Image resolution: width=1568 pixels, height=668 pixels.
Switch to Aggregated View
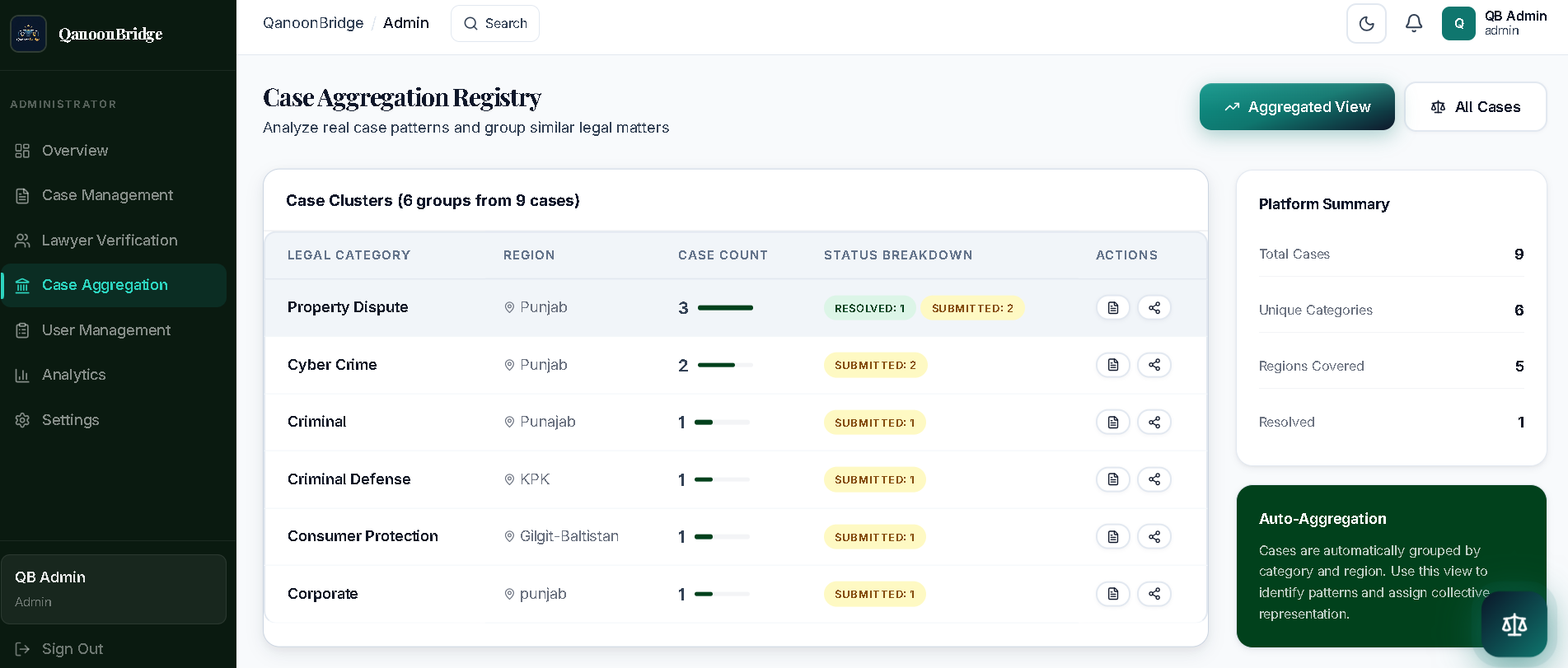(x=1297, y=107)
